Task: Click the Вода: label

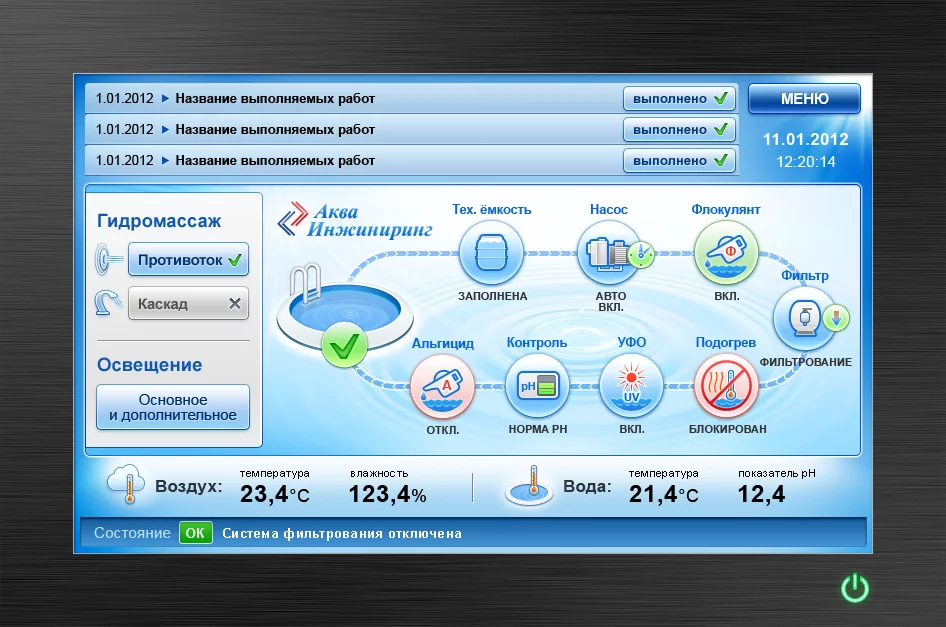Action: [x=586, y=486]
